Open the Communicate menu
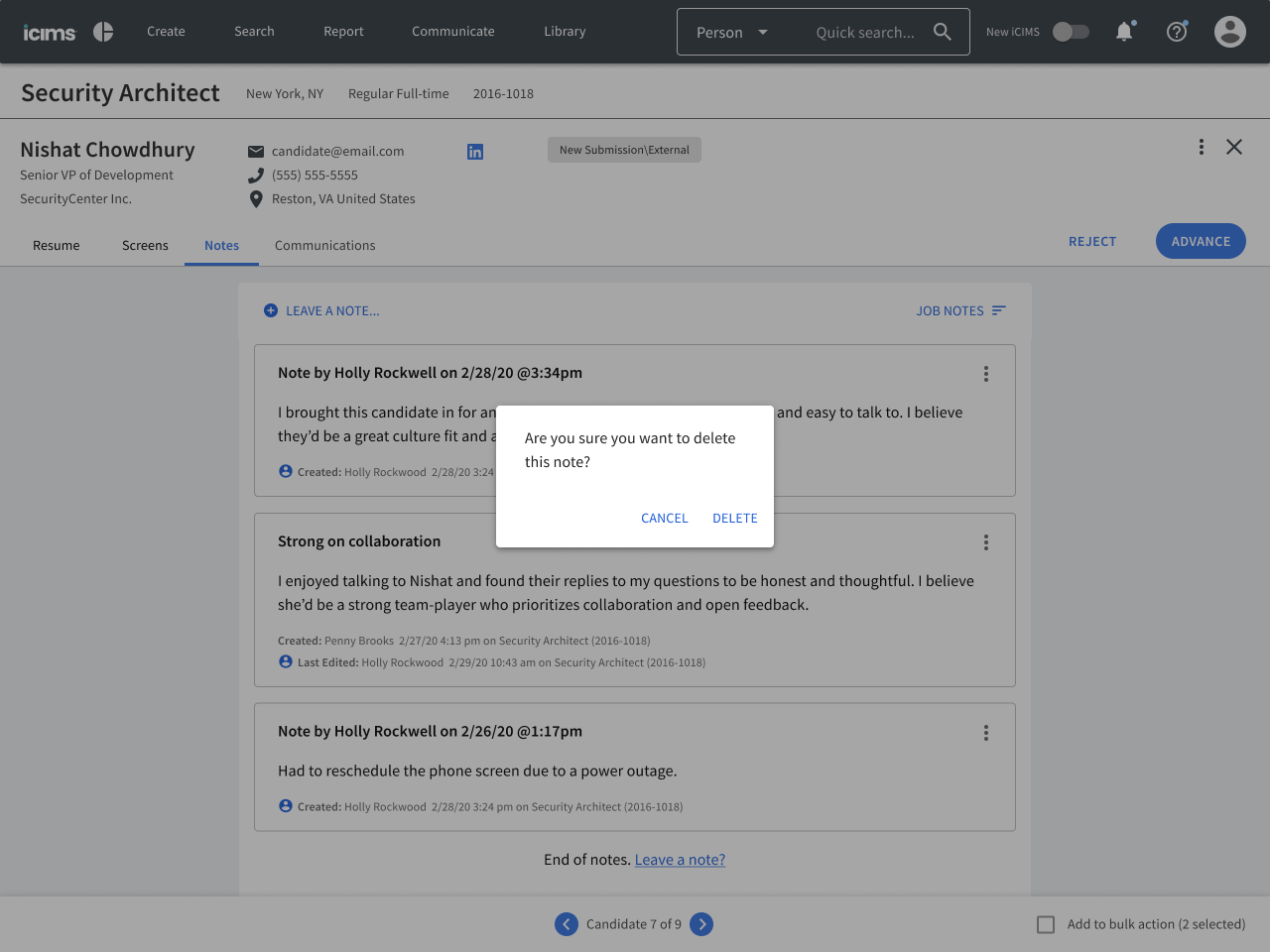The image size is (1270, 952). 453,32
